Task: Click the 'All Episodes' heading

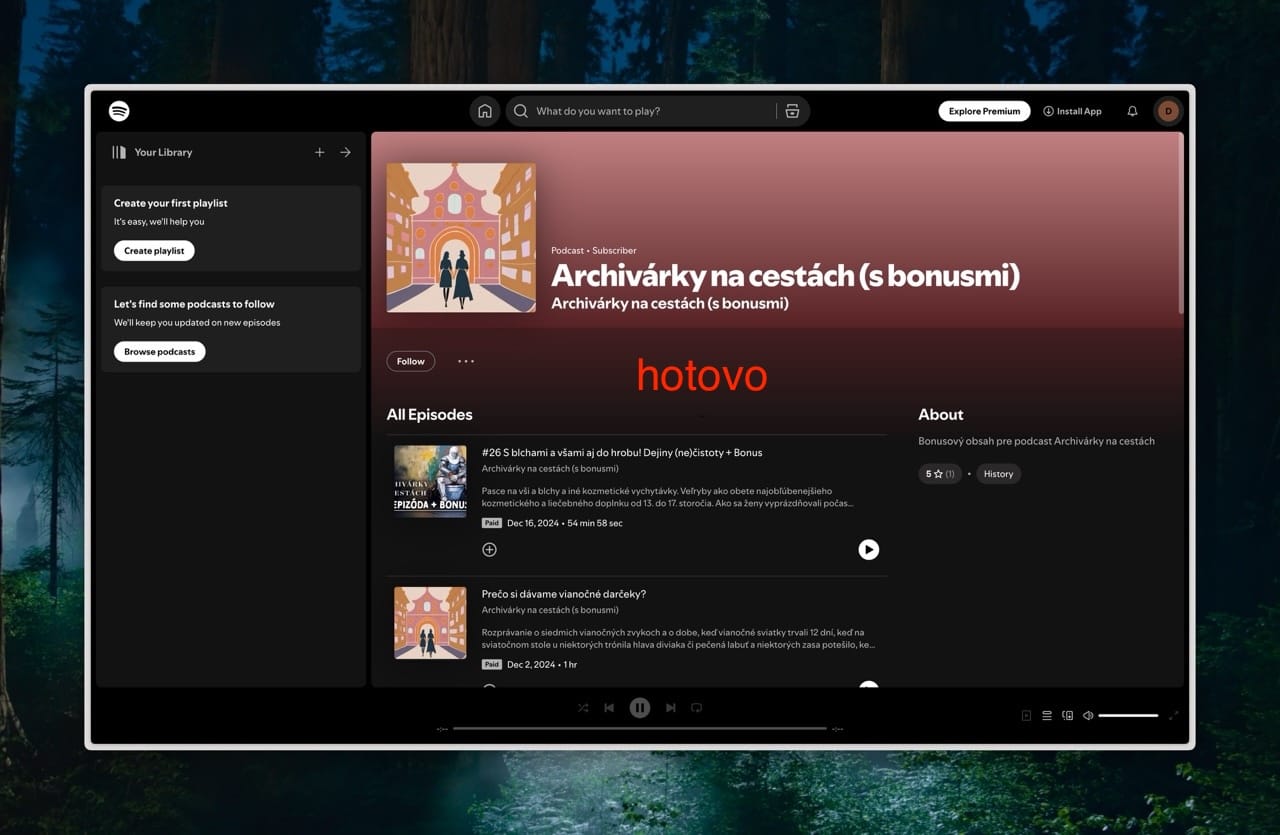Action: click(x=429, y=414)
